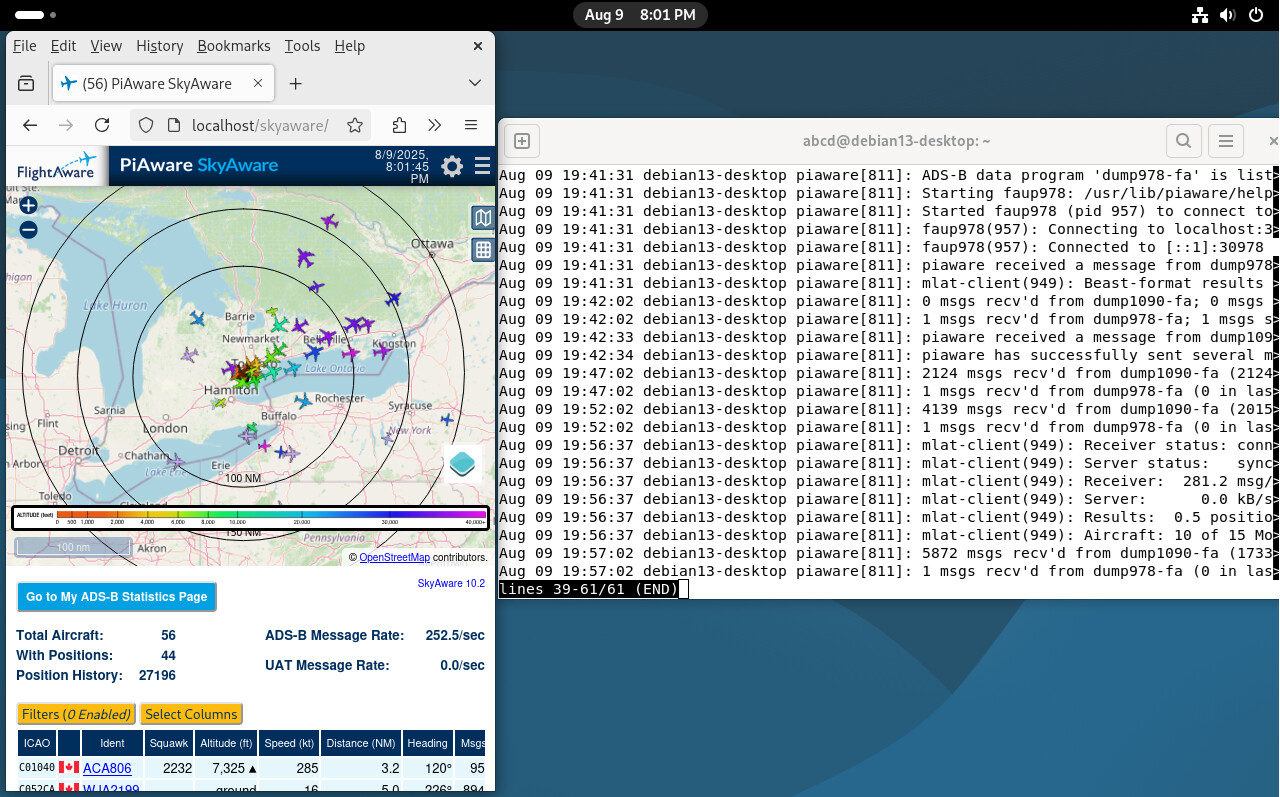1280x797 pixels.
Task: Expand the toolbar overflow chevron
Action: (434, 125)
